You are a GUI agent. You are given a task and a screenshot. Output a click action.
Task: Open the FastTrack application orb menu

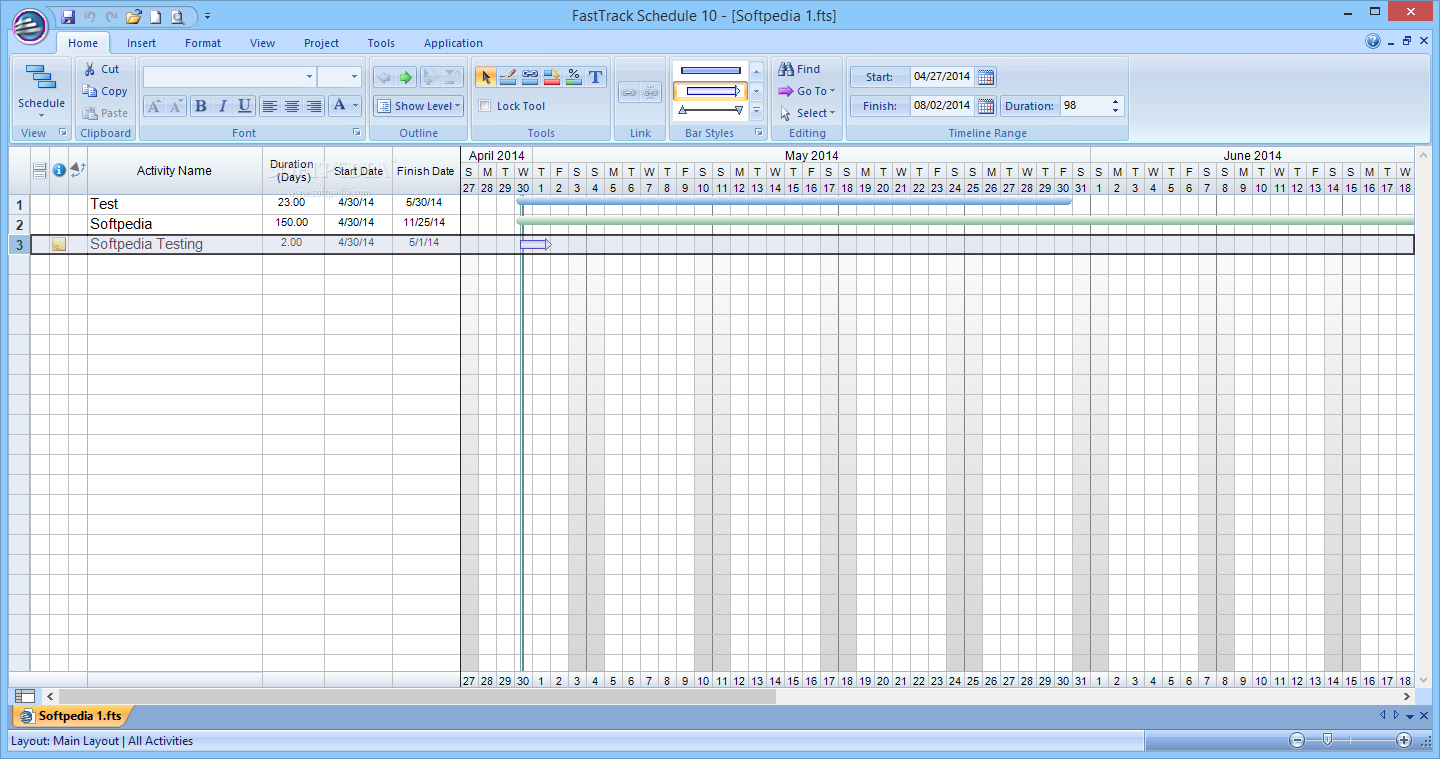(30, 25)
